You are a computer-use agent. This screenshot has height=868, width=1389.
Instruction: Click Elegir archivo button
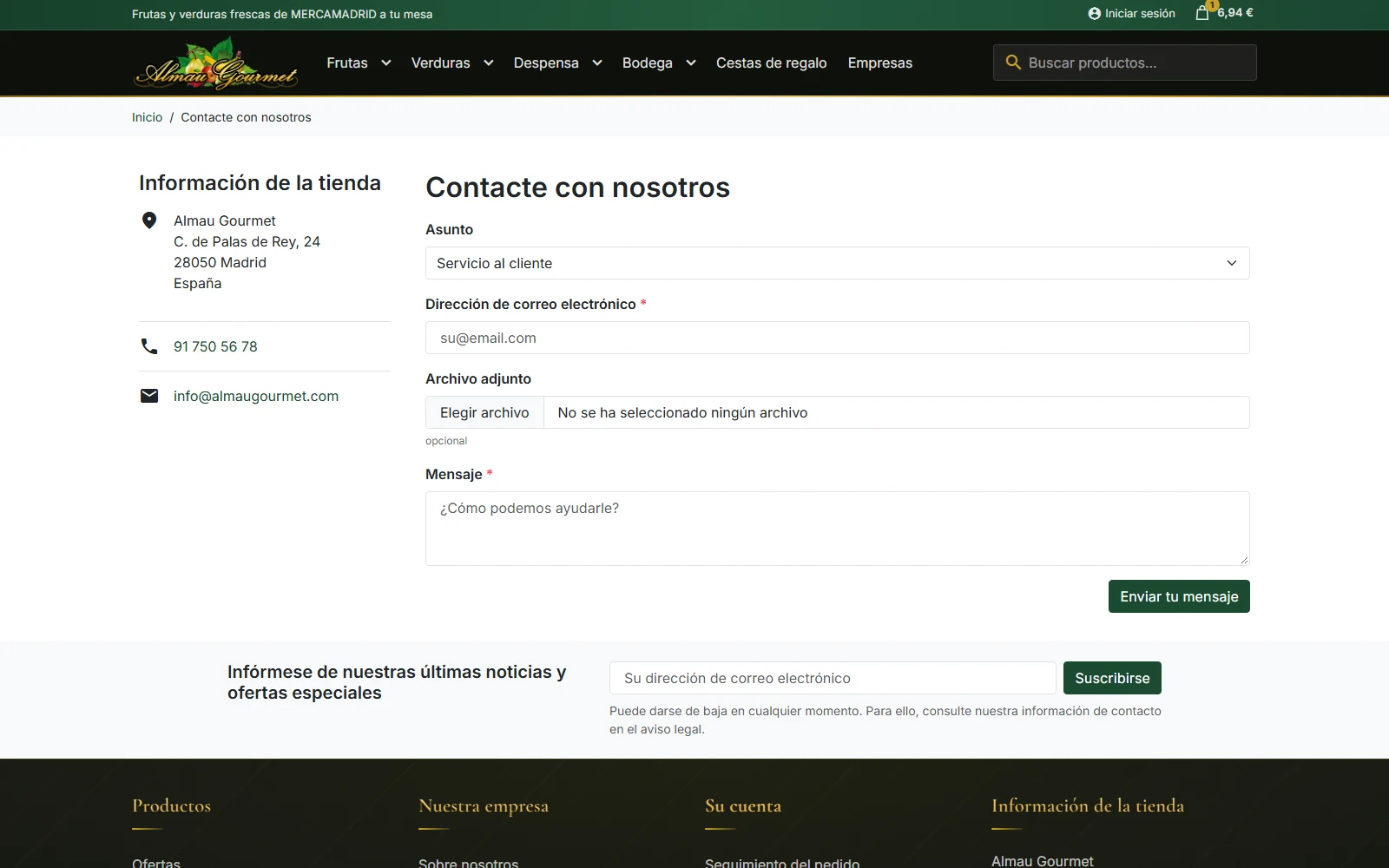point(484,412)
